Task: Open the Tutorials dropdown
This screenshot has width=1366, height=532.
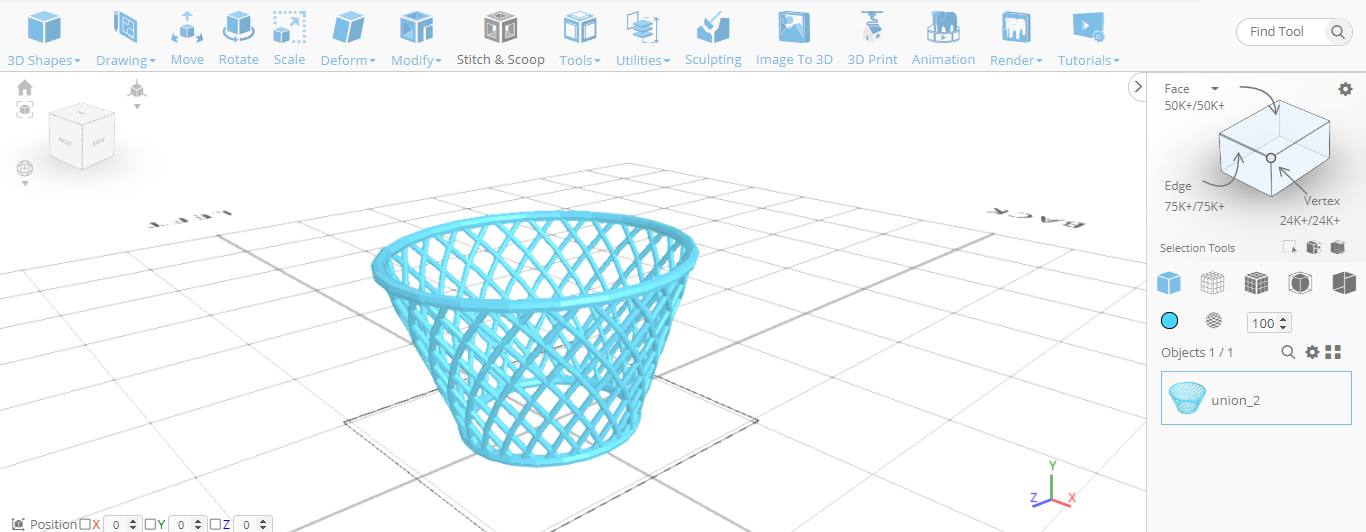Action: [x=1088, y=38]
